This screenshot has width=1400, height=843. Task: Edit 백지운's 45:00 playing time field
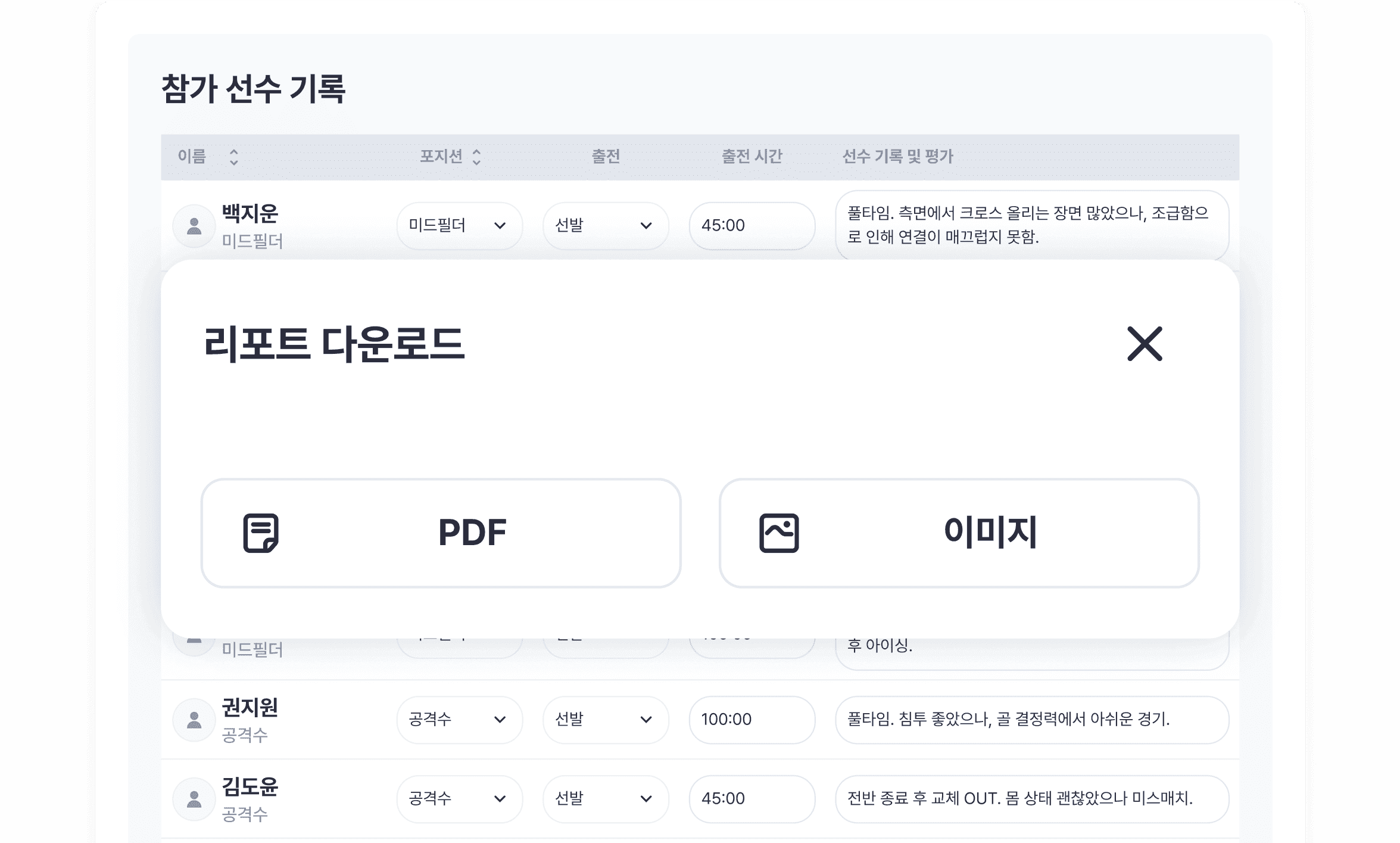(x=752, y=226)
